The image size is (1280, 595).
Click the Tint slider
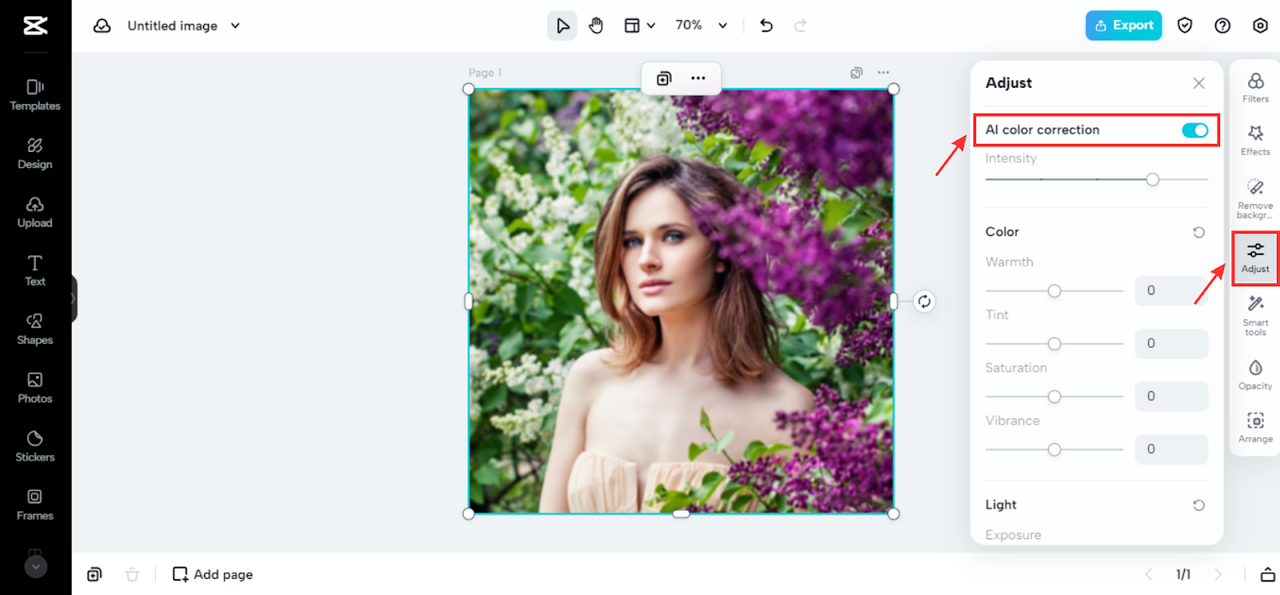pyautogui.click(x=1054, y=343)
